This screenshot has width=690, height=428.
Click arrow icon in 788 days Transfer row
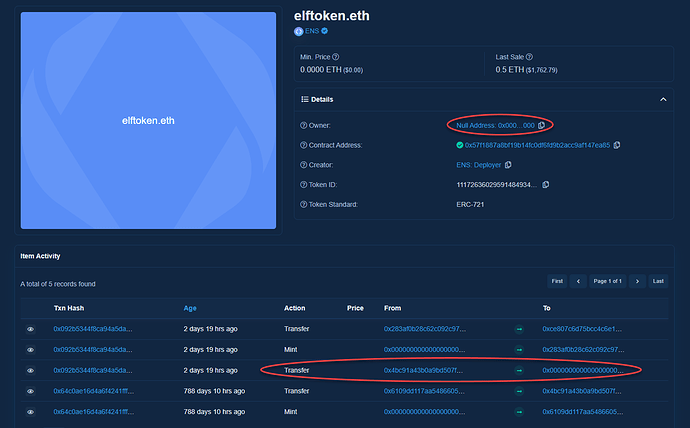(x=519, y=391)
